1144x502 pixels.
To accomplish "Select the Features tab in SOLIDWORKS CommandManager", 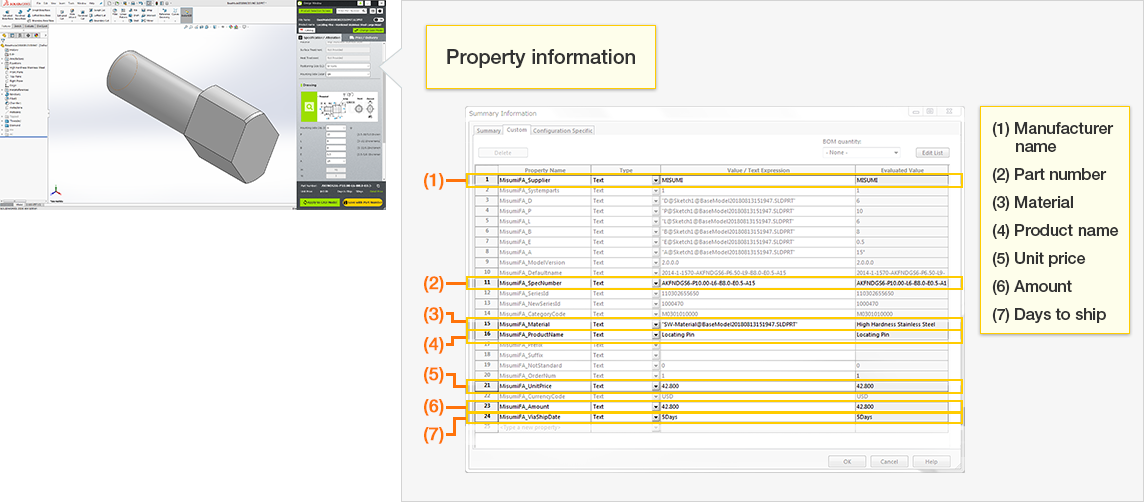I will (6, 26).
